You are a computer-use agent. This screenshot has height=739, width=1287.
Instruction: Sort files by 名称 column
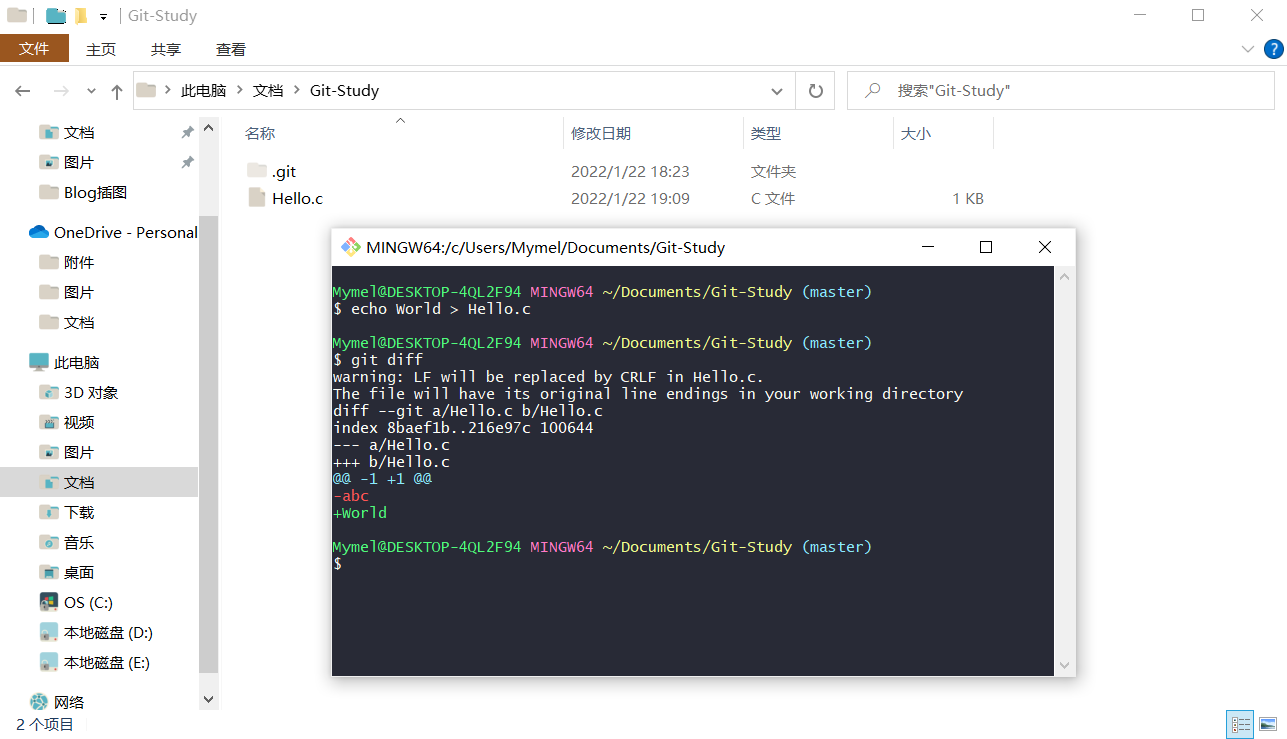tap(260, 133)
